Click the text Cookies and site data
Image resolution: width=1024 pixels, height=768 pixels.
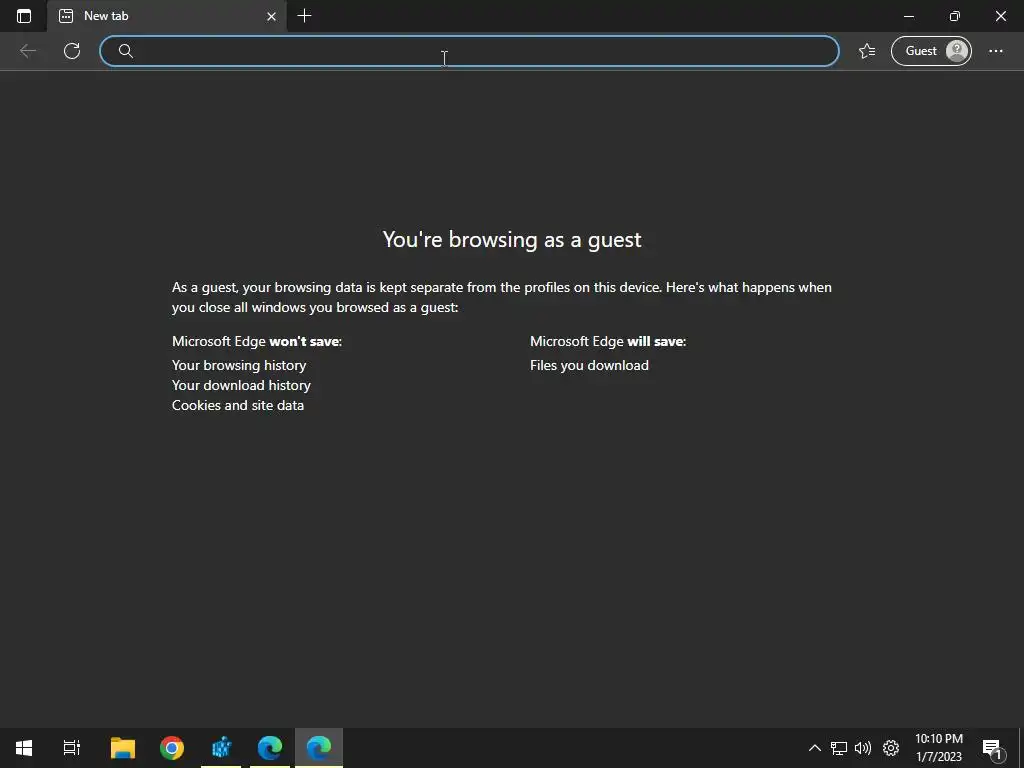pyautogui.click(x=238, y=406)
